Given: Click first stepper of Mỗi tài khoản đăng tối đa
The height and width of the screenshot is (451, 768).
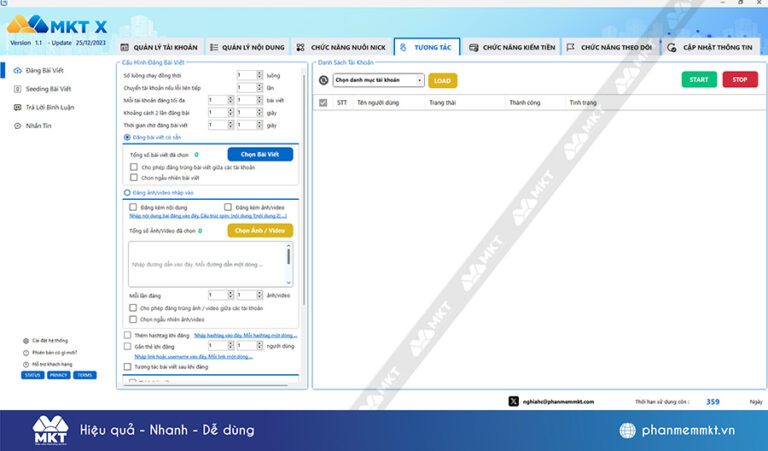Looking at the screenshot, I should tap(230, 100).
